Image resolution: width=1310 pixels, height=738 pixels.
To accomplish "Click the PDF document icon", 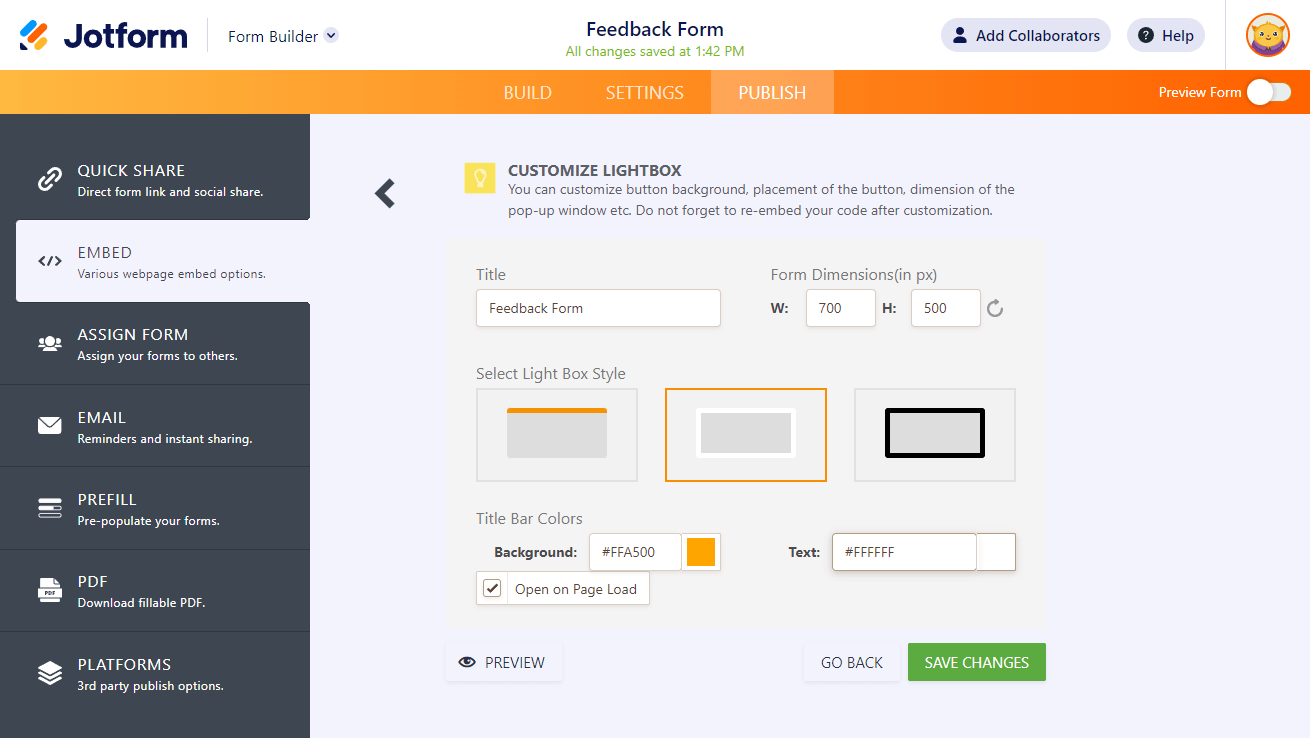I will coord(50,590).
